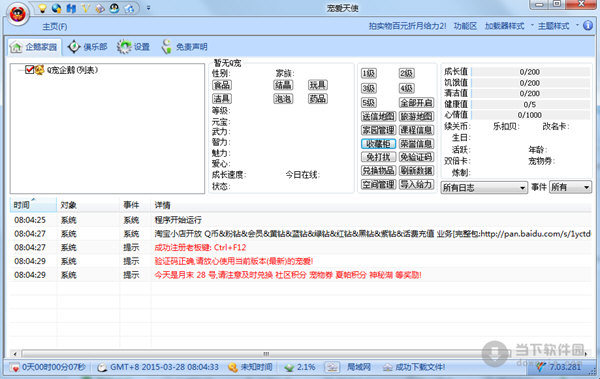Click the 洁具 button
The height and width of the screenshot is (379, 600).
point(222,99)
